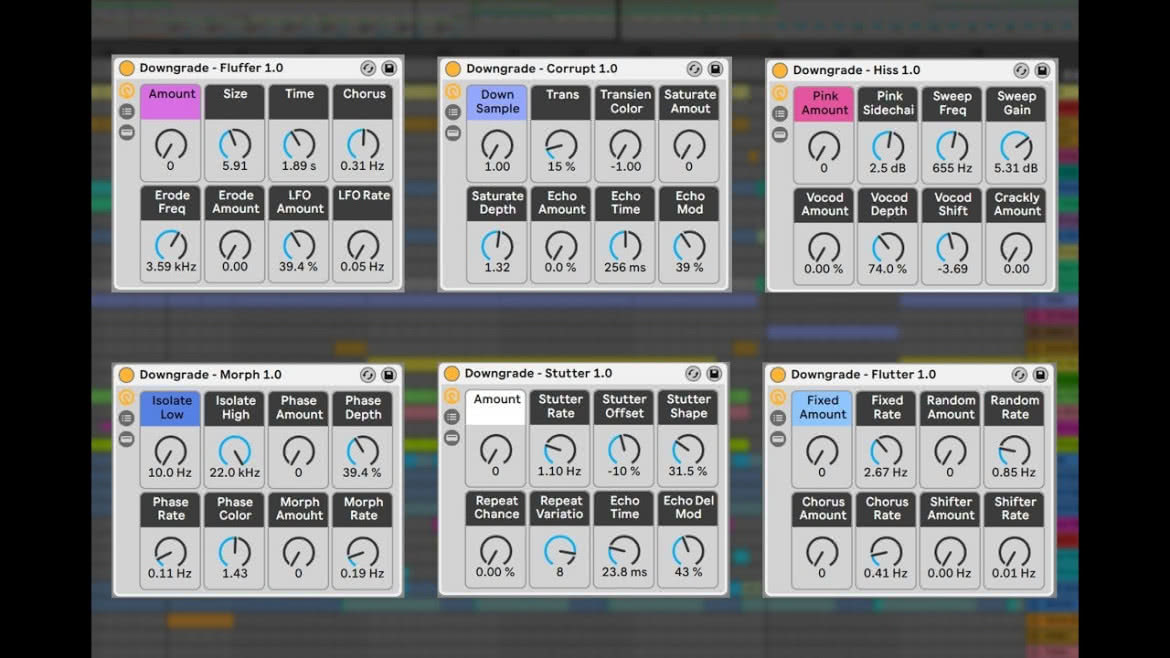Show the chain list on Stutter rack

coord(451,416)
